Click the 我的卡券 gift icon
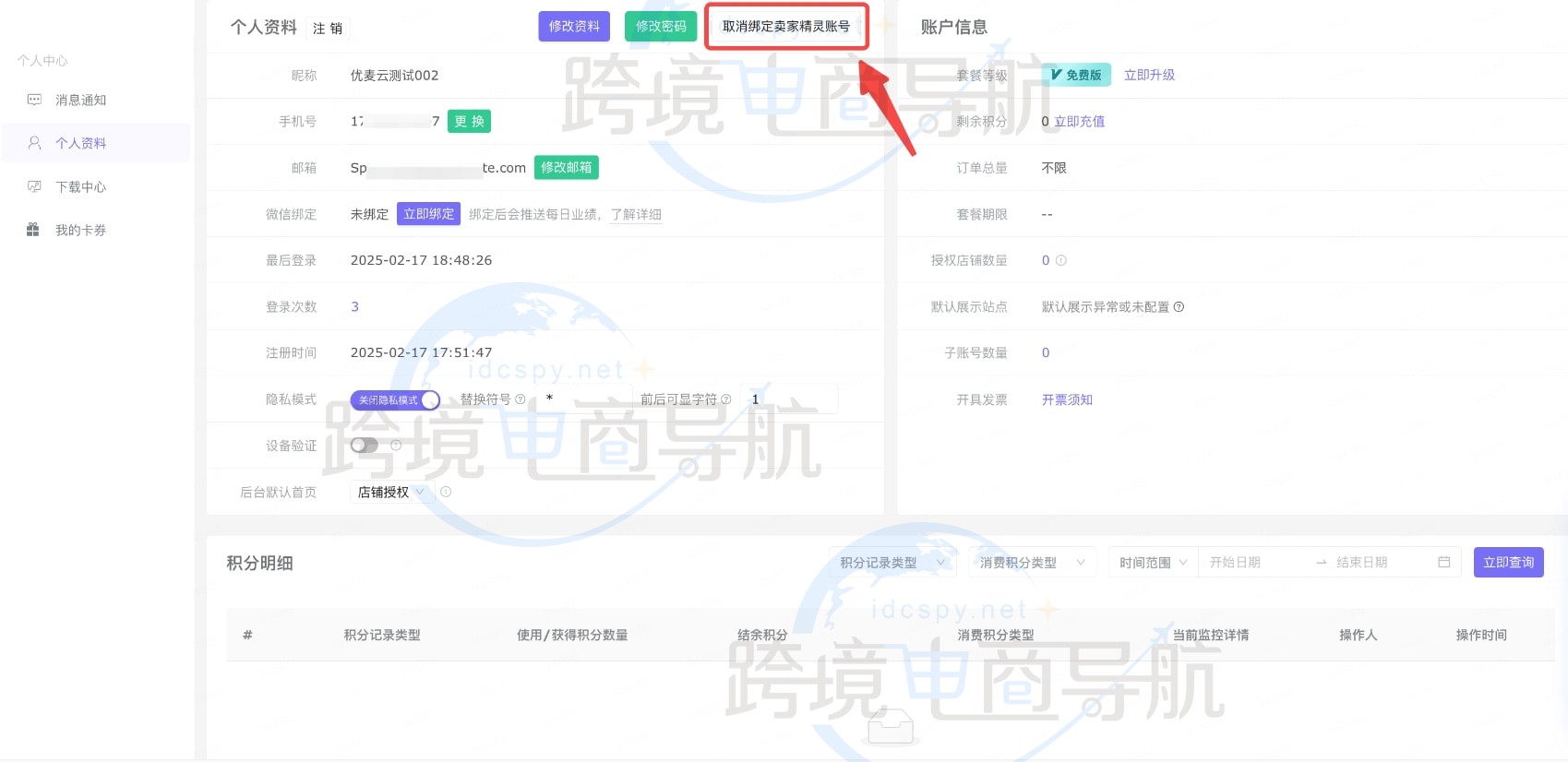The width and height of the screenshot is (1568, 762). click(x=33, y=230)
